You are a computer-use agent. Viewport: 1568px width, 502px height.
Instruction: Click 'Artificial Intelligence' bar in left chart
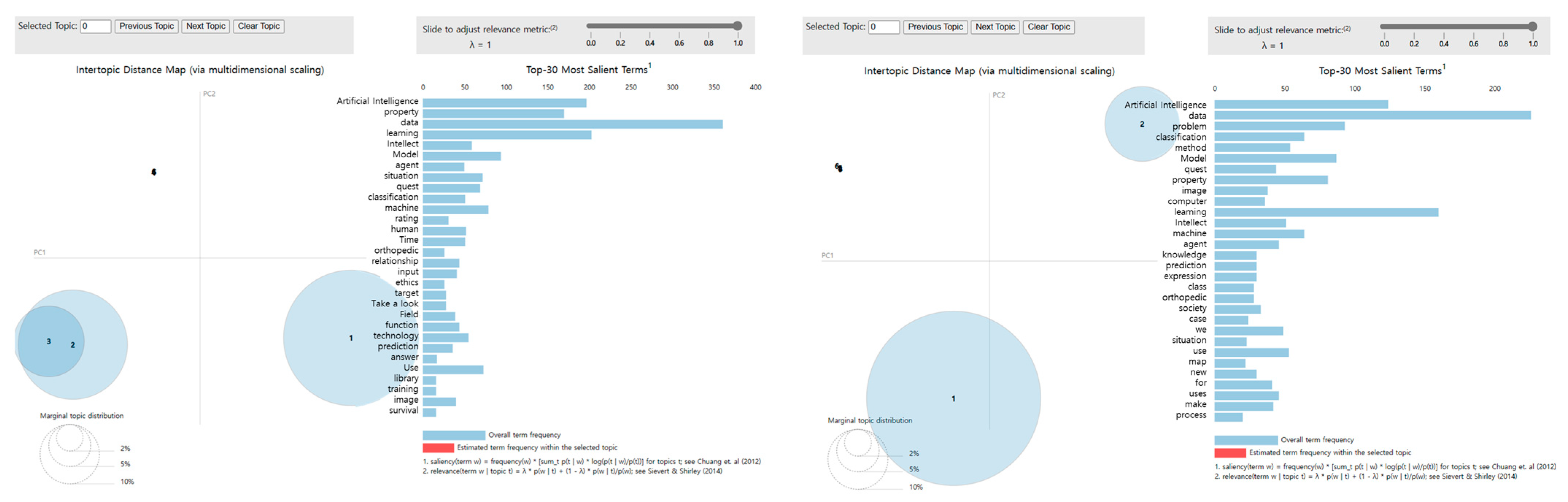pyautogui.click(x=504, y=103)
